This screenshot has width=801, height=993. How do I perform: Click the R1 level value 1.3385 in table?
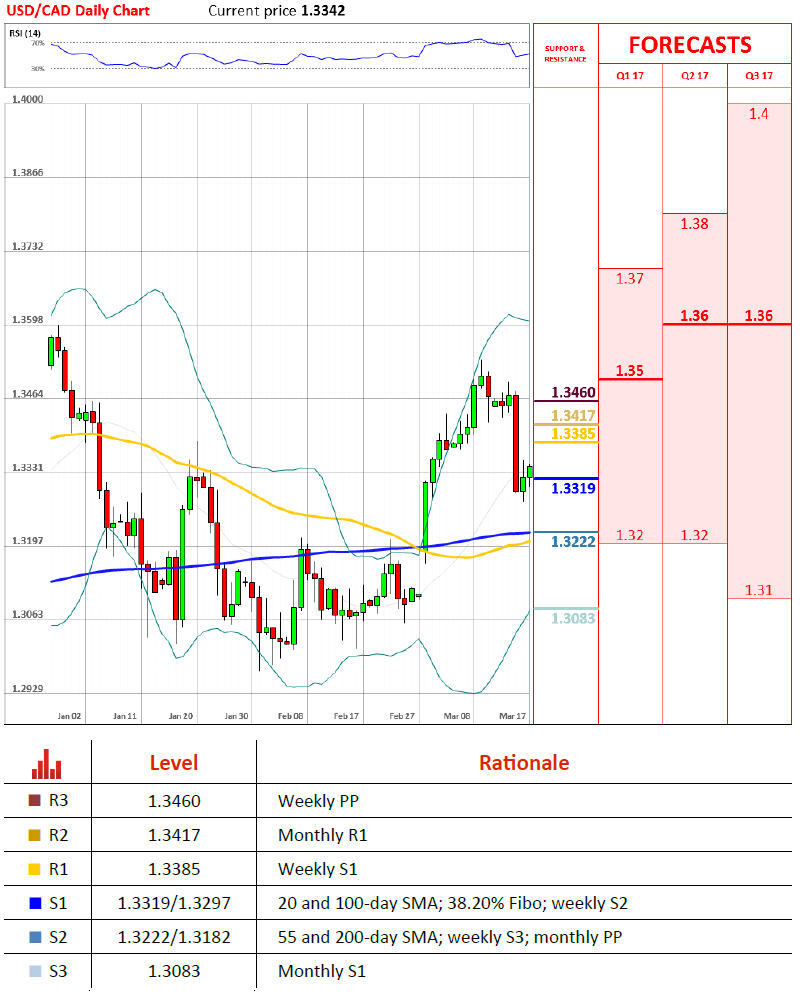[174, 870]
